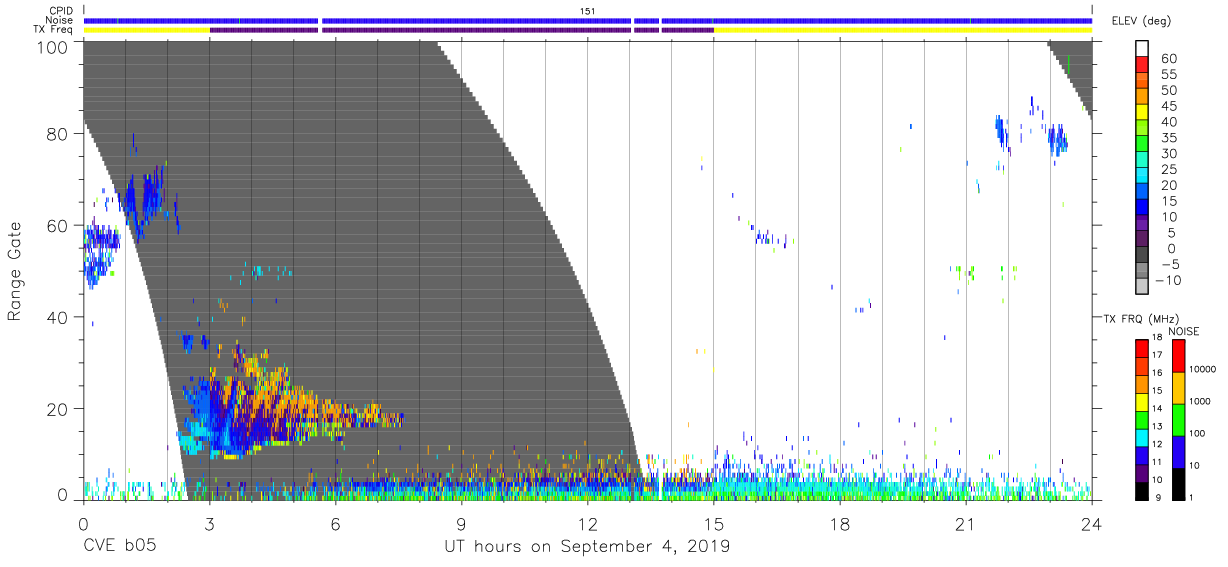This screenshot has height=567, width=1228.
Task: Click the purple portion of the TX Freq bar
Action: [460, 30]
